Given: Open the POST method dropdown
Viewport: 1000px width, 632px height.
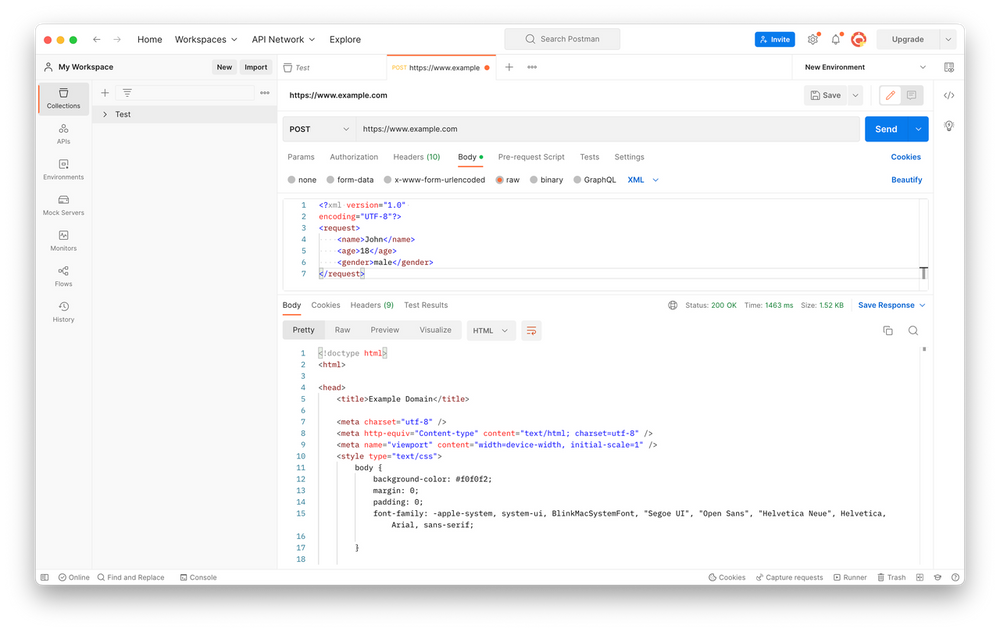Looking at the screenshot, I should (x=319, y=129).
